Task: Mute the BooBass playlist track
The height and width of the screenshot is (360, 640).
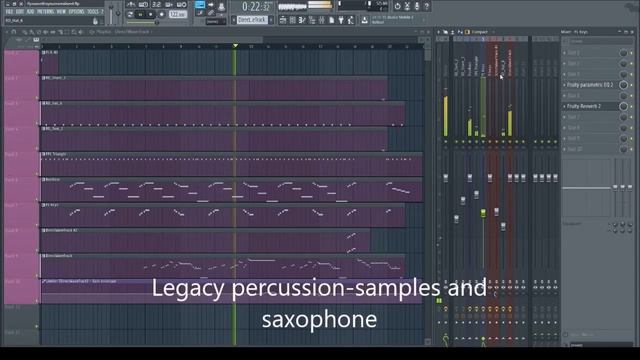Action: [36, 200]
